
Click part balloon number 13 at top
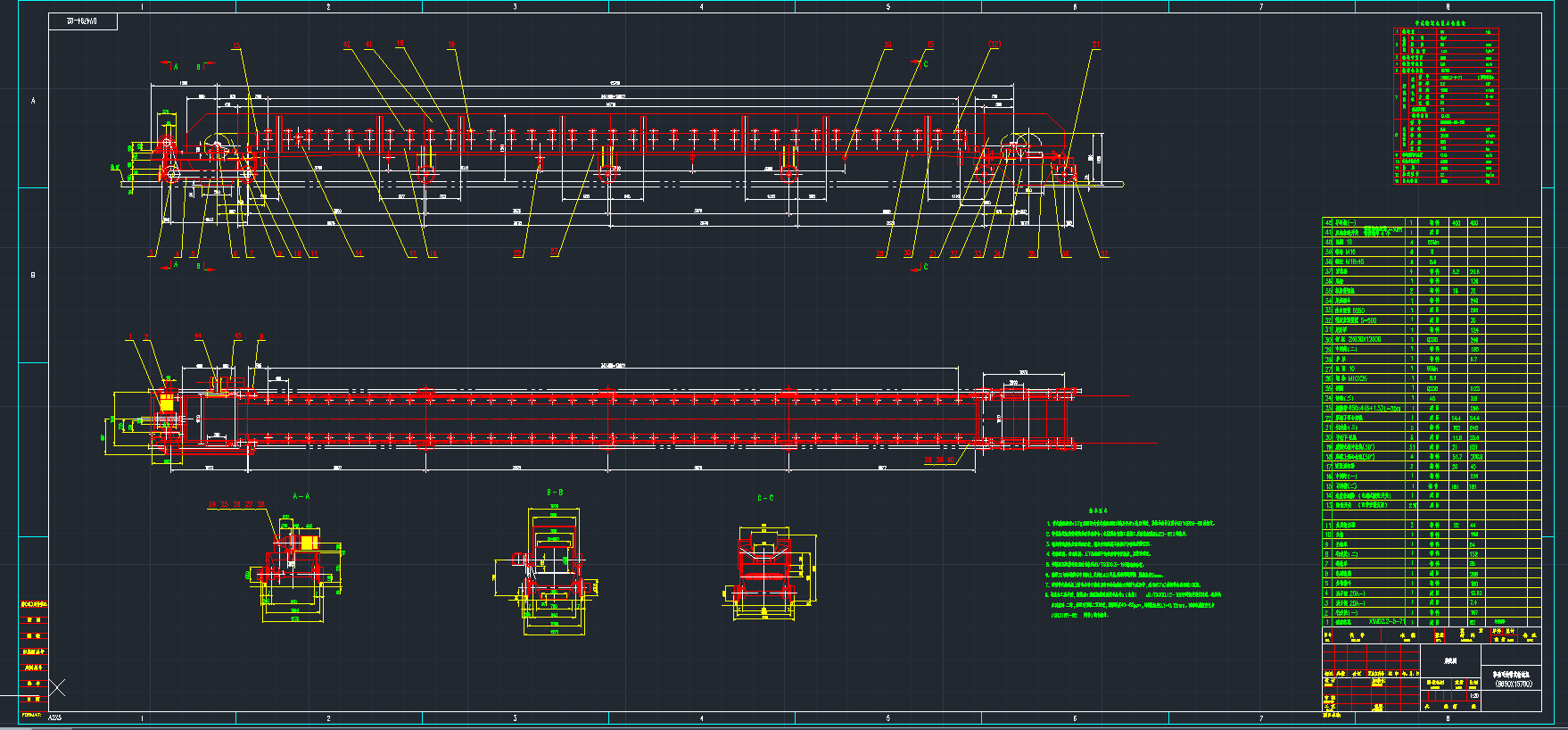coord(236,46)
